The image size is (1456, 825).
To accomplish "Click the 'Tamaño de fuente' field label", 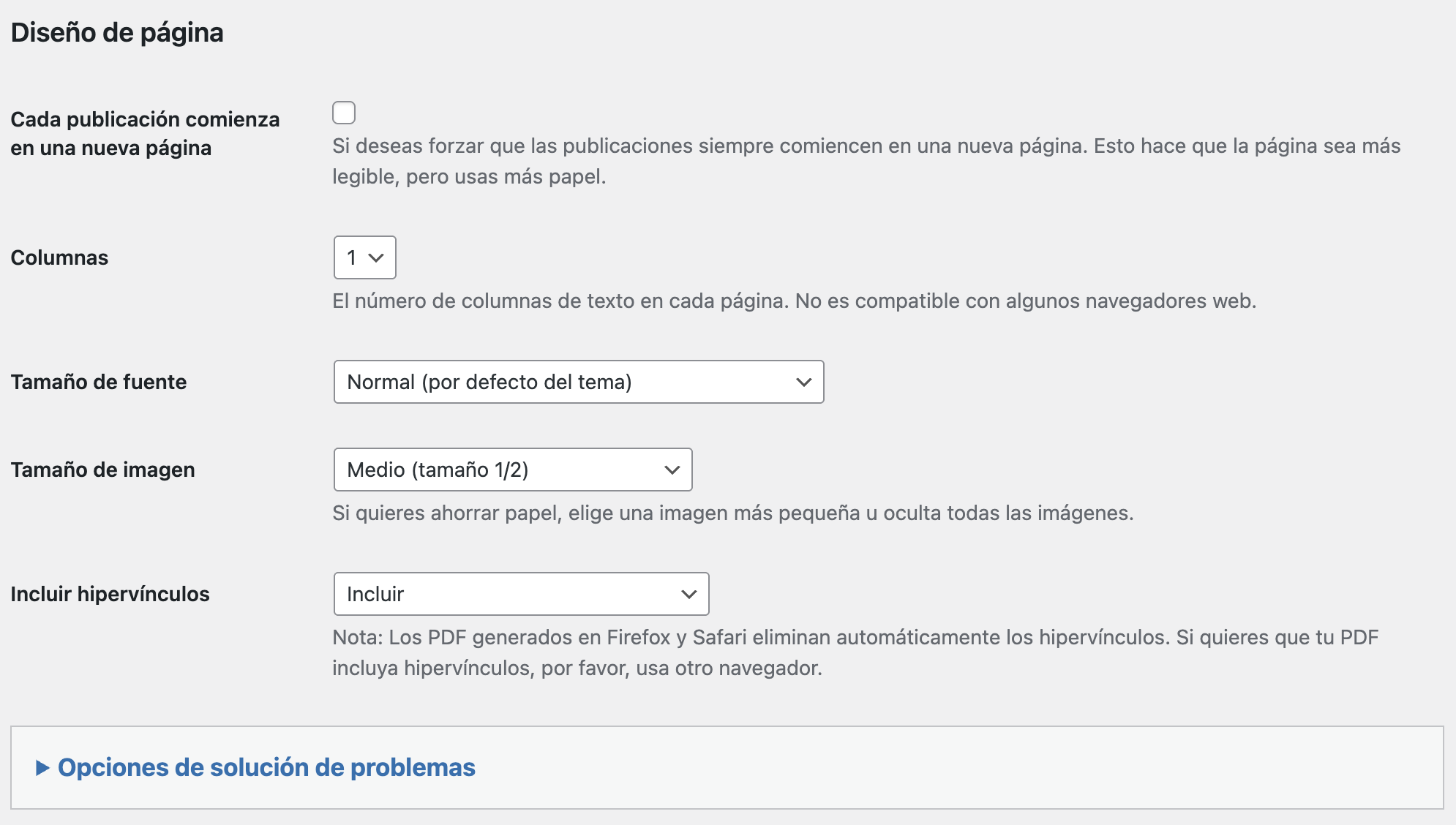I will (98, 382).
